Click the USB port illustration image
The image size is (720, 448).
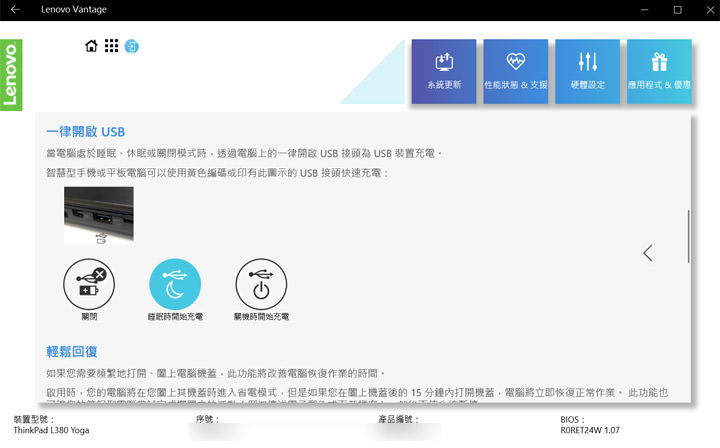point(98,214)
